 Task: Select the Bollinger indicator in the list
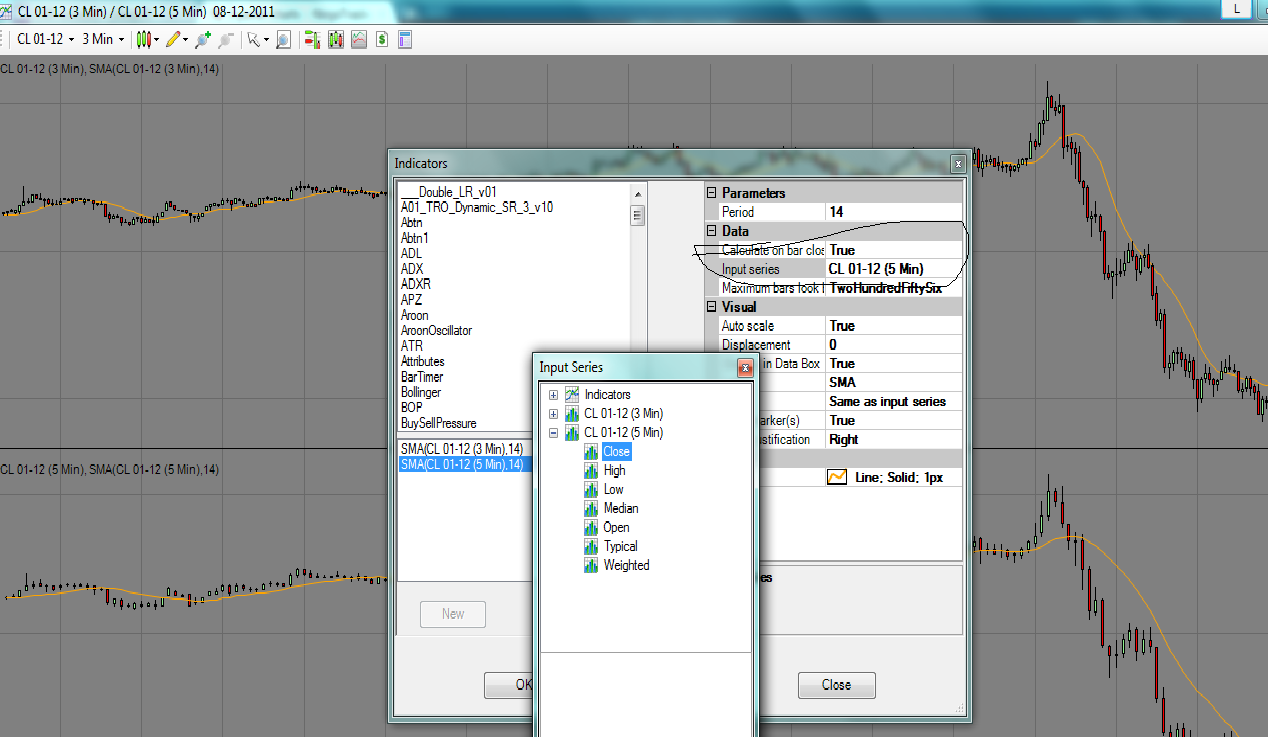(421, 392)
